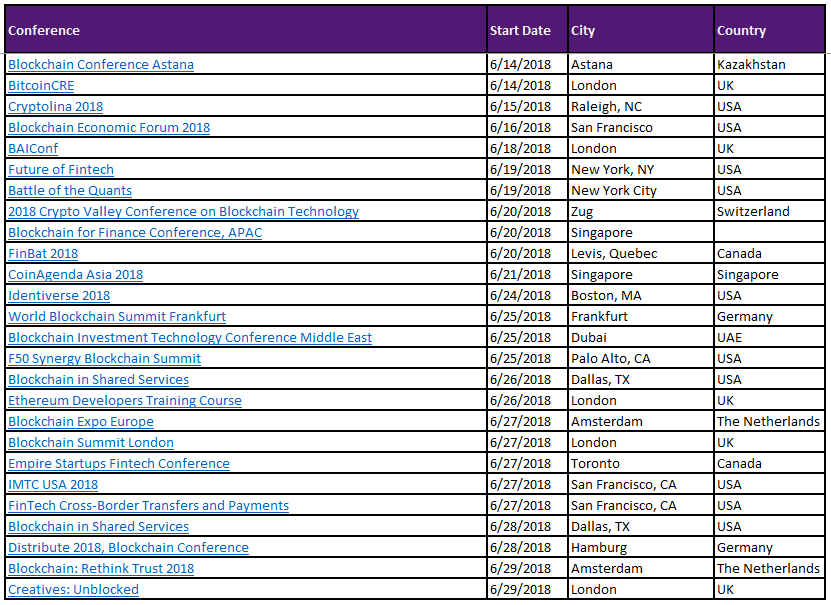Screen dimensions: 831x605
Task: Open the Battle of the Quants link
Action: click(69, 191)
